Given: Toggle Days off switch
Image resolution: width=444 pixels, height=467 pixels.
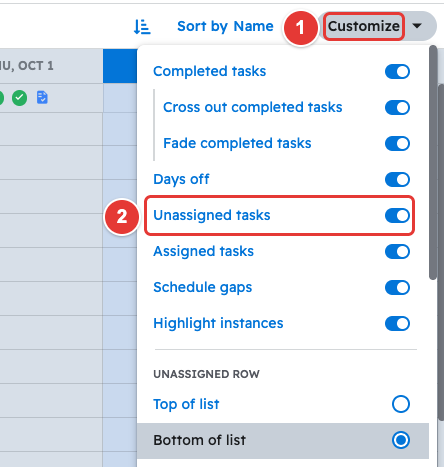Looking at the screenshot, I should pos(397,179).
